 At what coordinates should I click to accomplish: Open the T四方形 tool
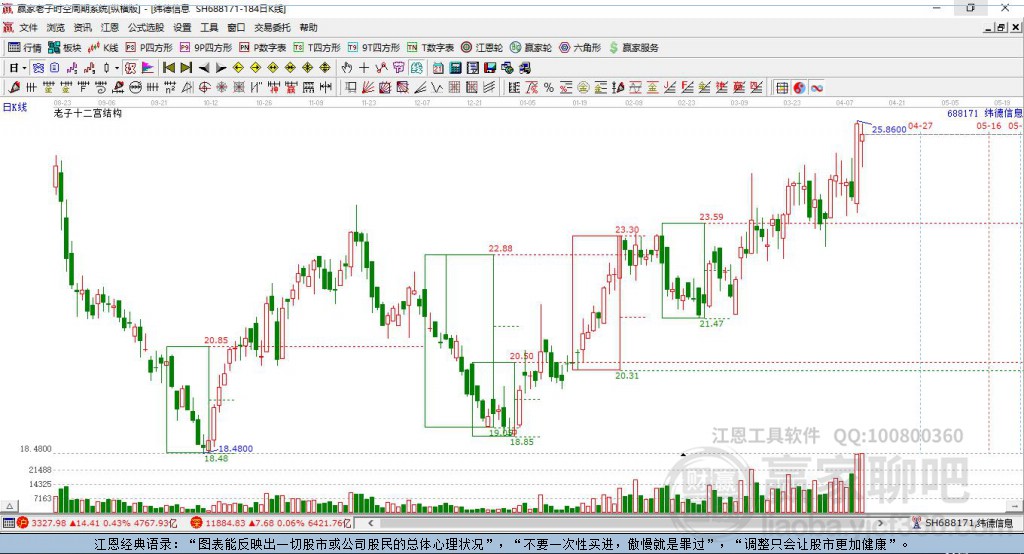(x=317, y=48)
